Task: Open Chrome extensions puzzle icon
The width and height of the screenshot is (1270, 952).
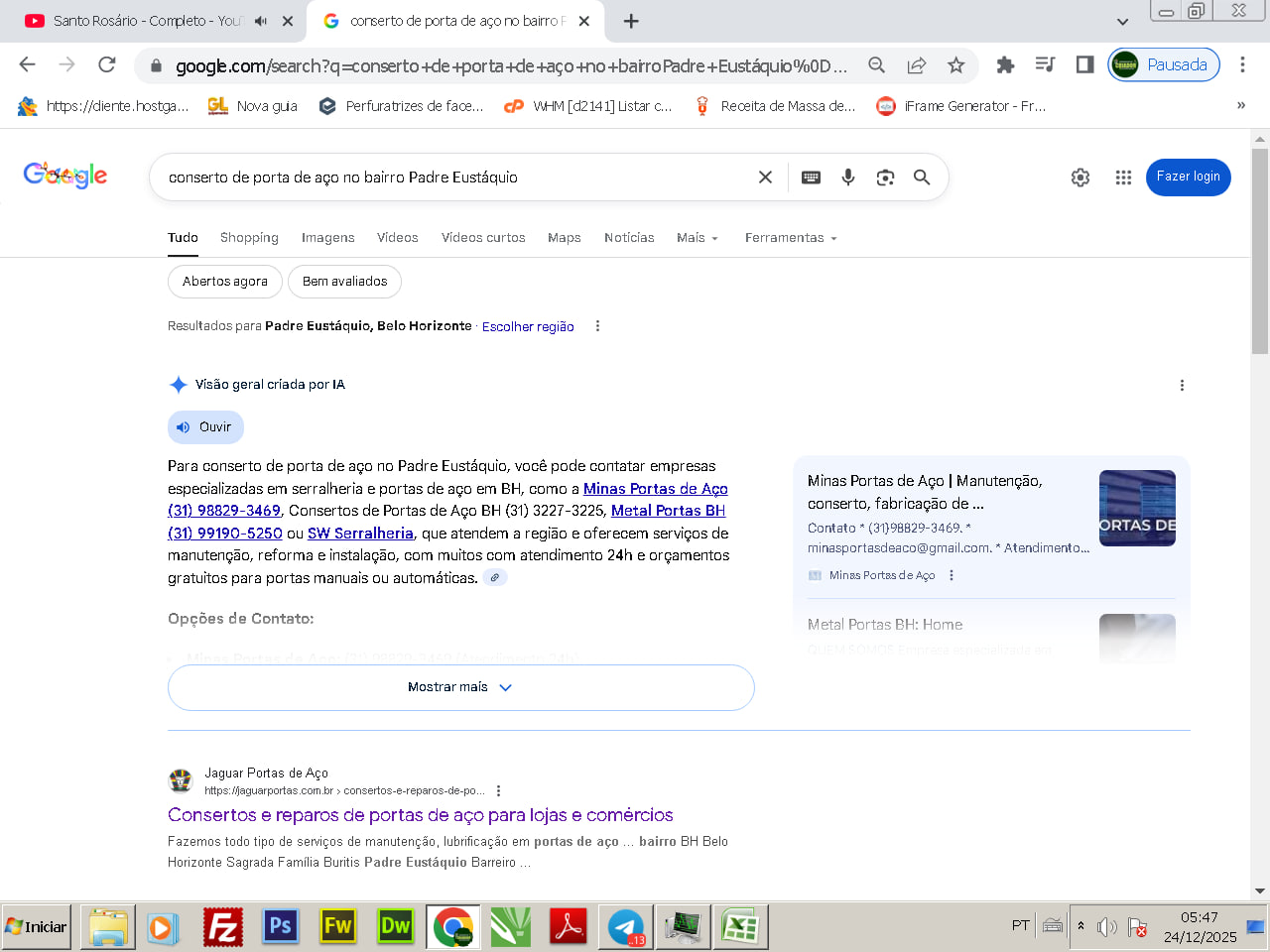Action: pyautogui.click(x=1005, y=65)
